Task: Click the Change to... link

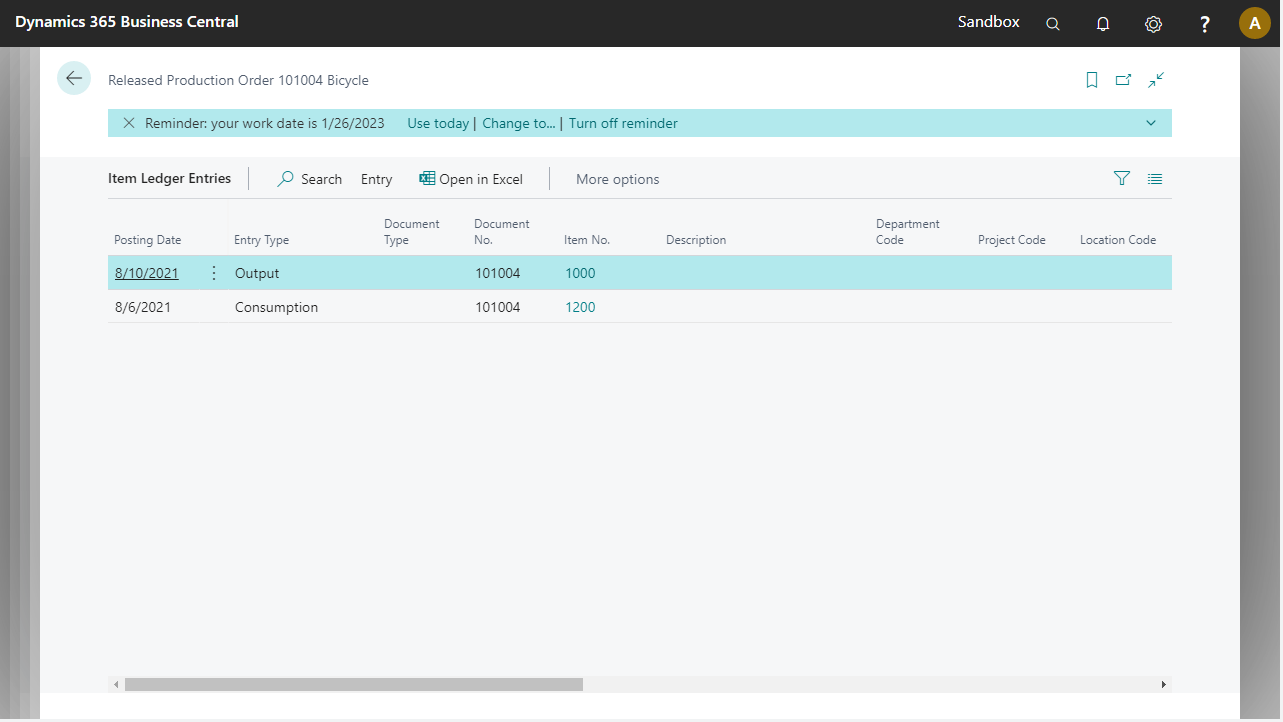Action: click(519, 123)
